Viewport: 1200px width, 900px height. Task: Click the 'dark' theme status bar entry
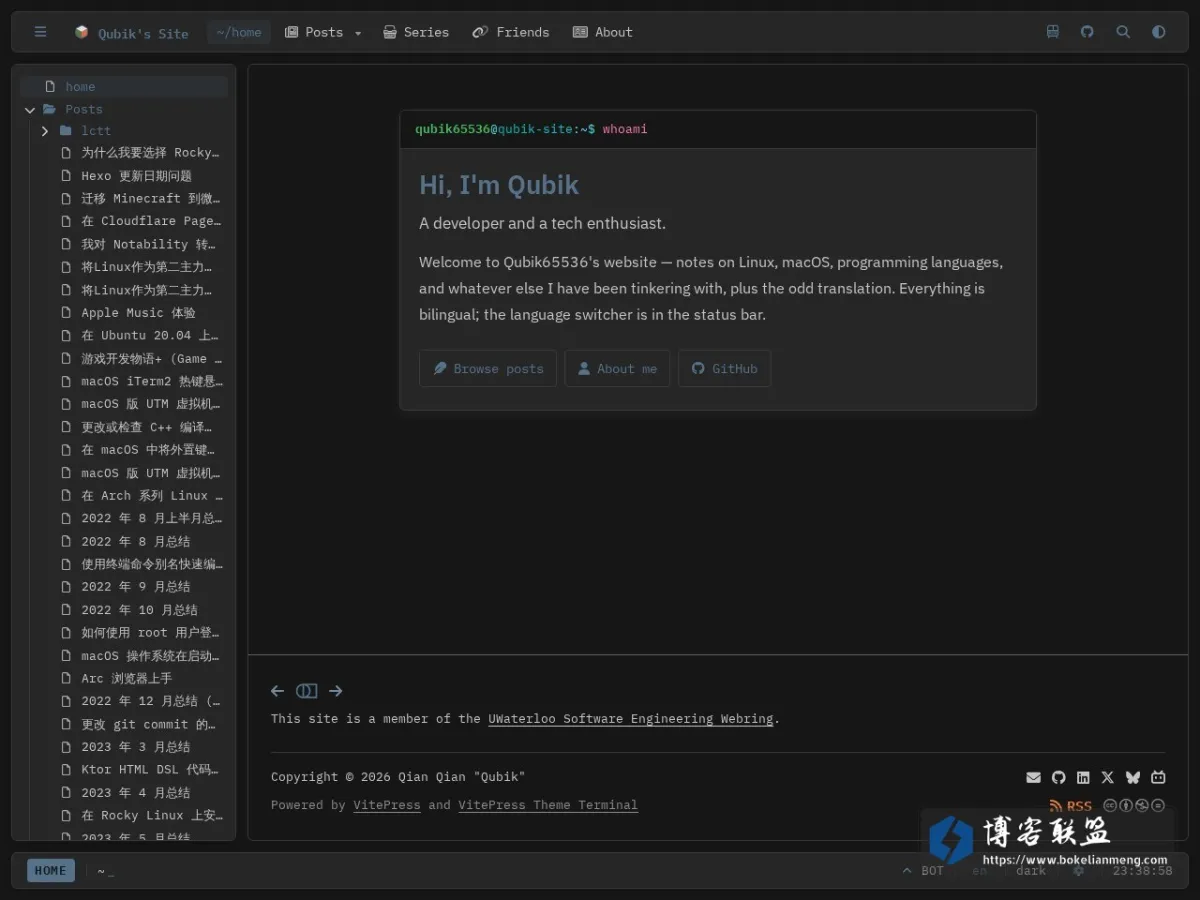click(1031, 871)
